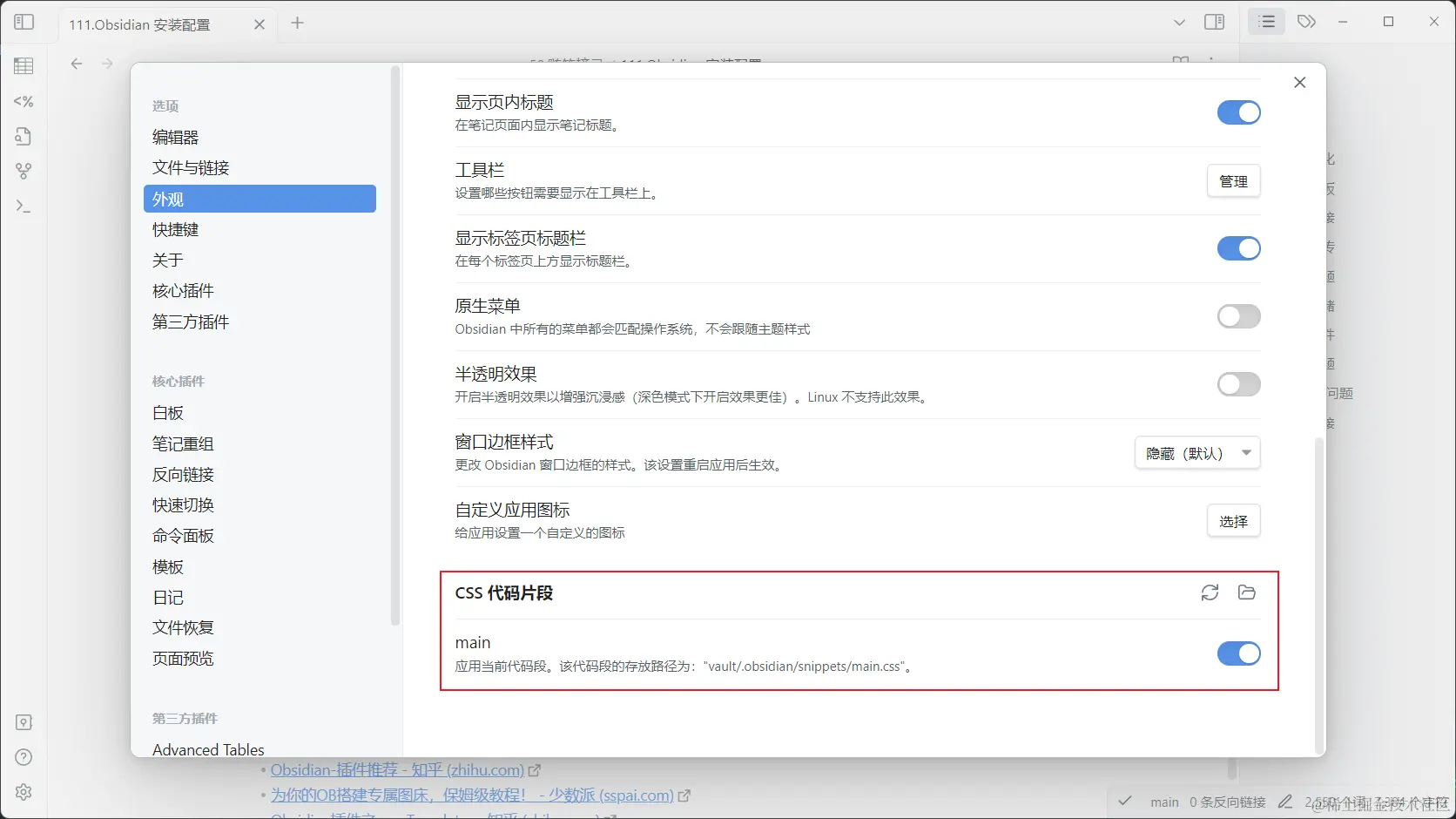Open a new tab with the plus icon

tap(297, 23)
